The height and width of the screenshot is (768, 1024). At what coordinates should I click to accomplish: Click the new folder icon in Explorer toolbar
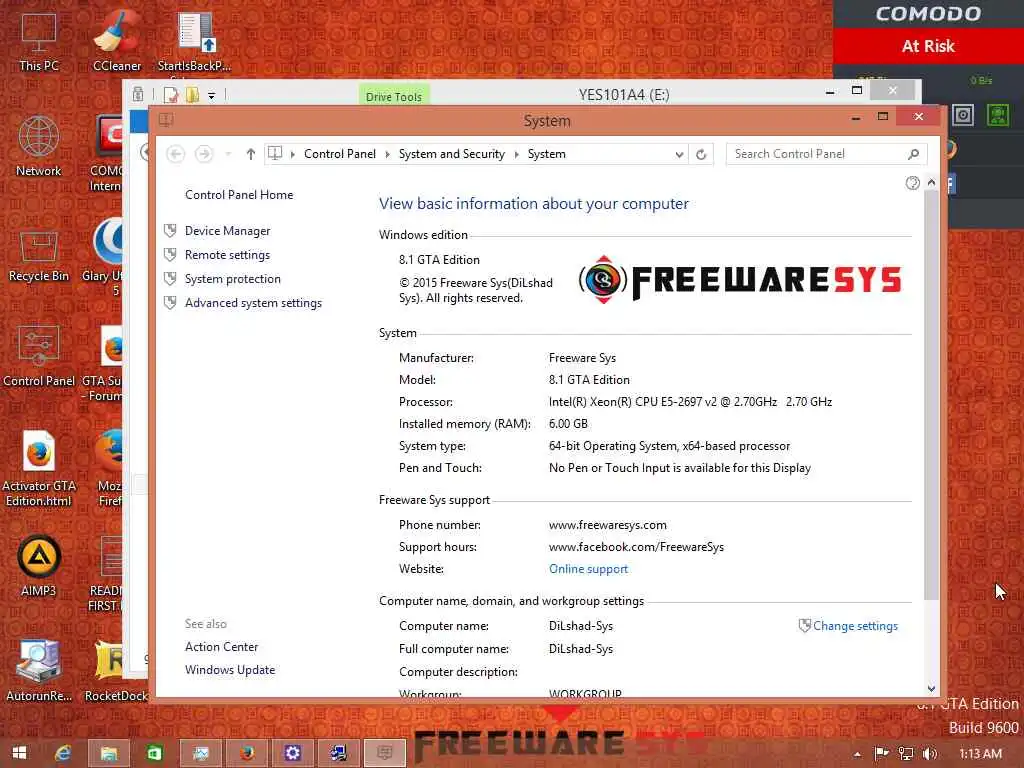(192, 95)
